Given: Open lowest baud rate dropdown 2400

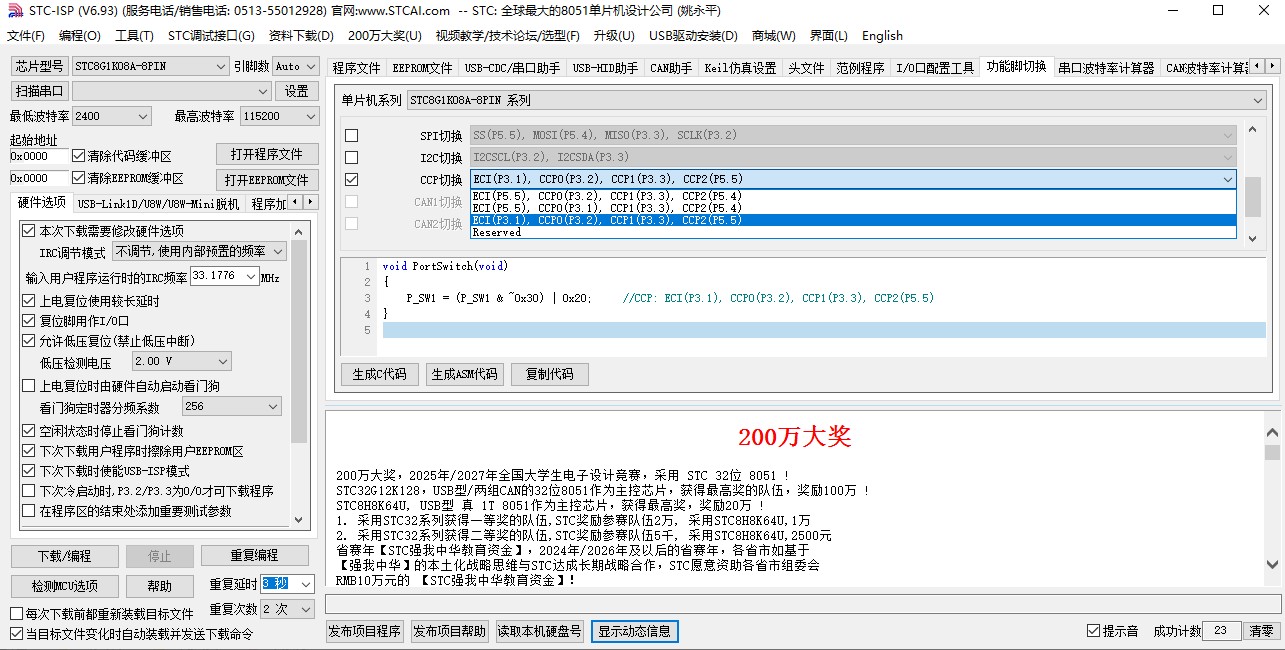Looking at the screenshot, I should (x=111, y=116).
